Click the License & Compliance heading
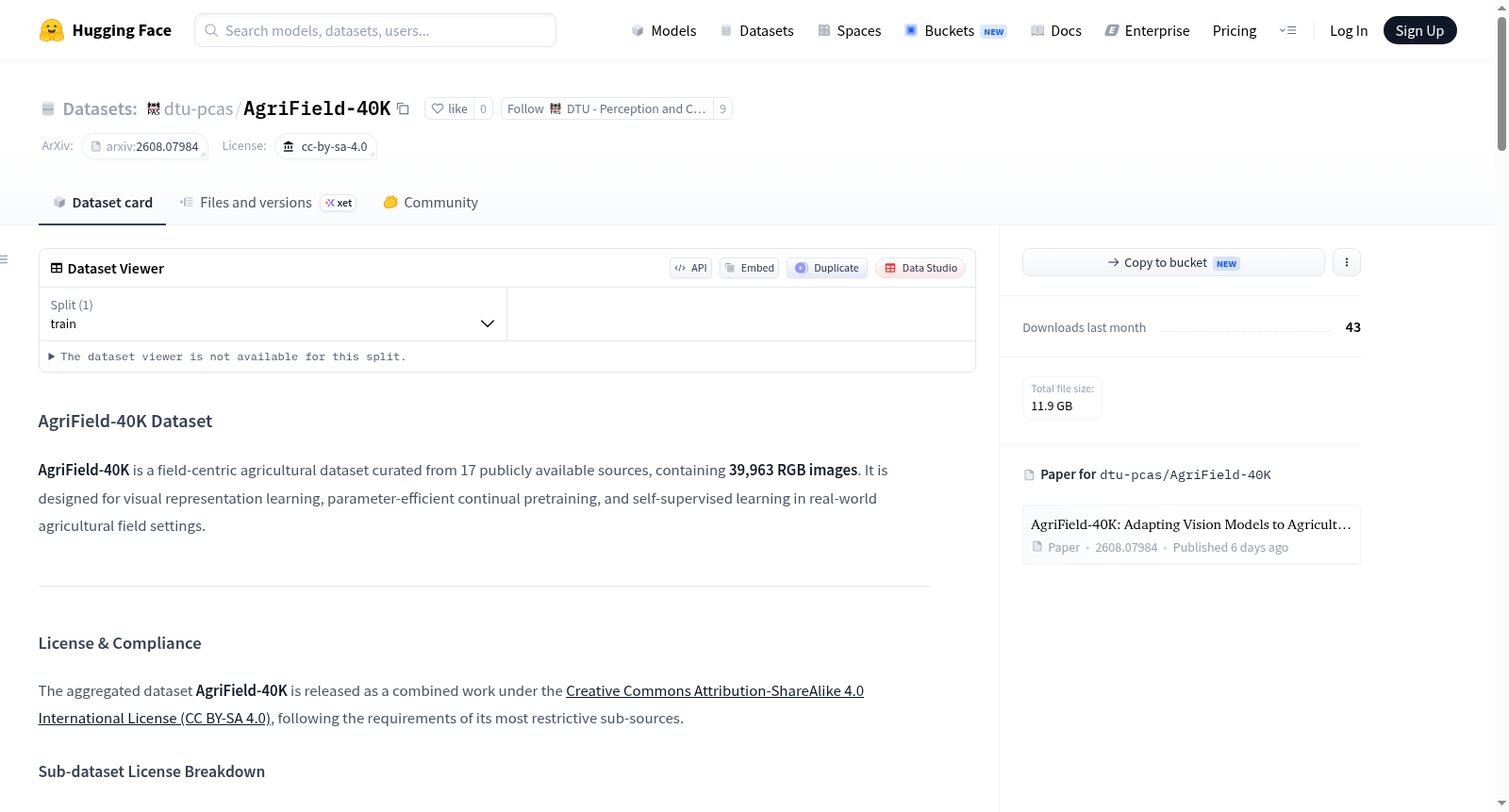 point(120,643)
